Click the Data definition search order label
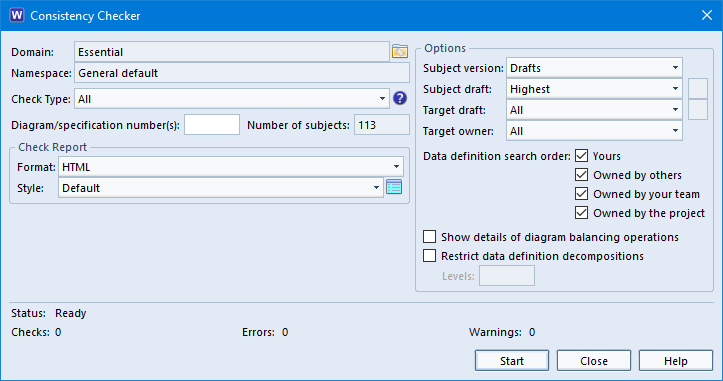Viewport: 723px width, 381px height. (497, 156)
